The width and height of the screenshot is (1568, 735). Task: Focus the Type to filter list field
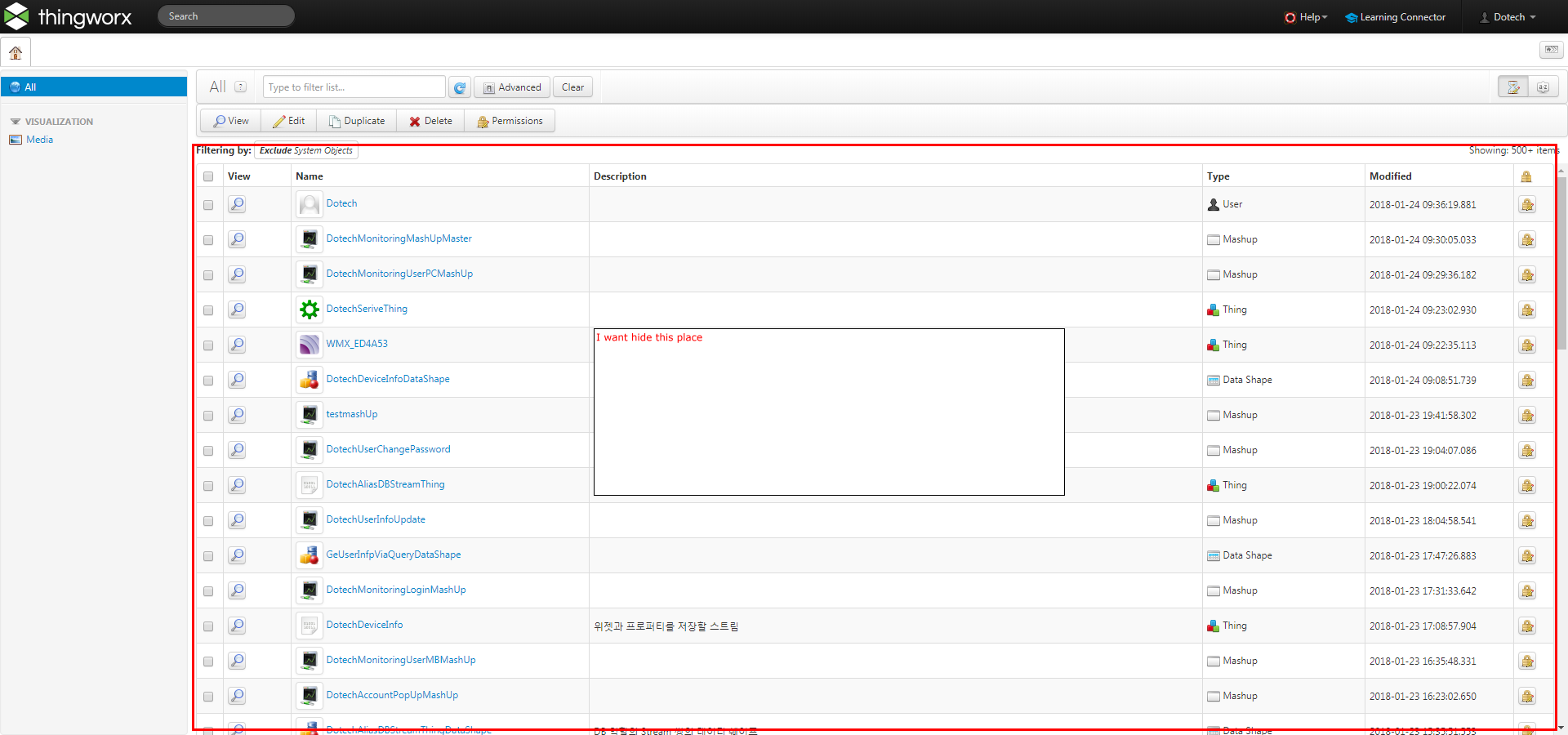pos(354,87)
